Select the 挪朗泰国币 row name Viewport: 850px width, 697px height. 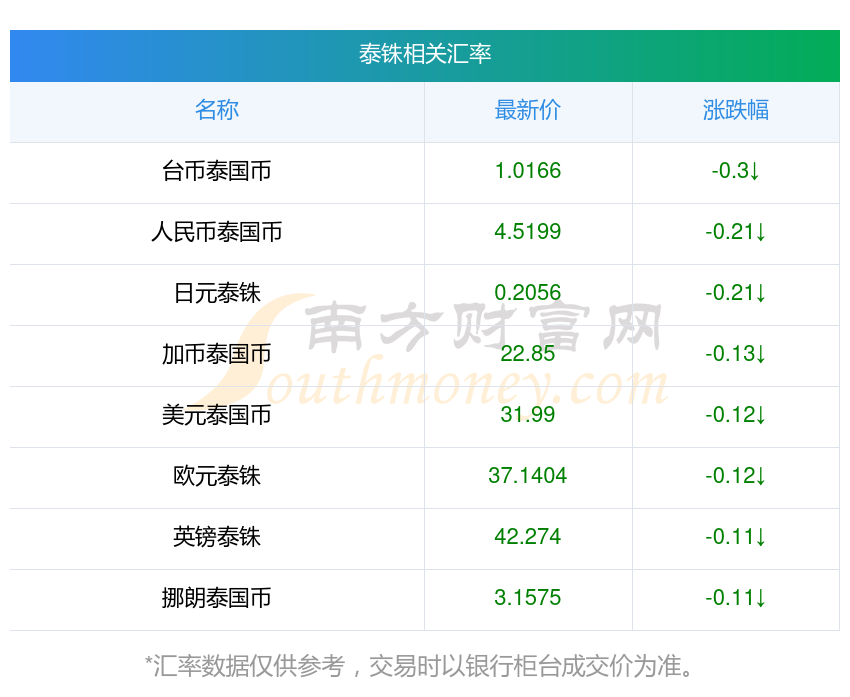(217, 598)
